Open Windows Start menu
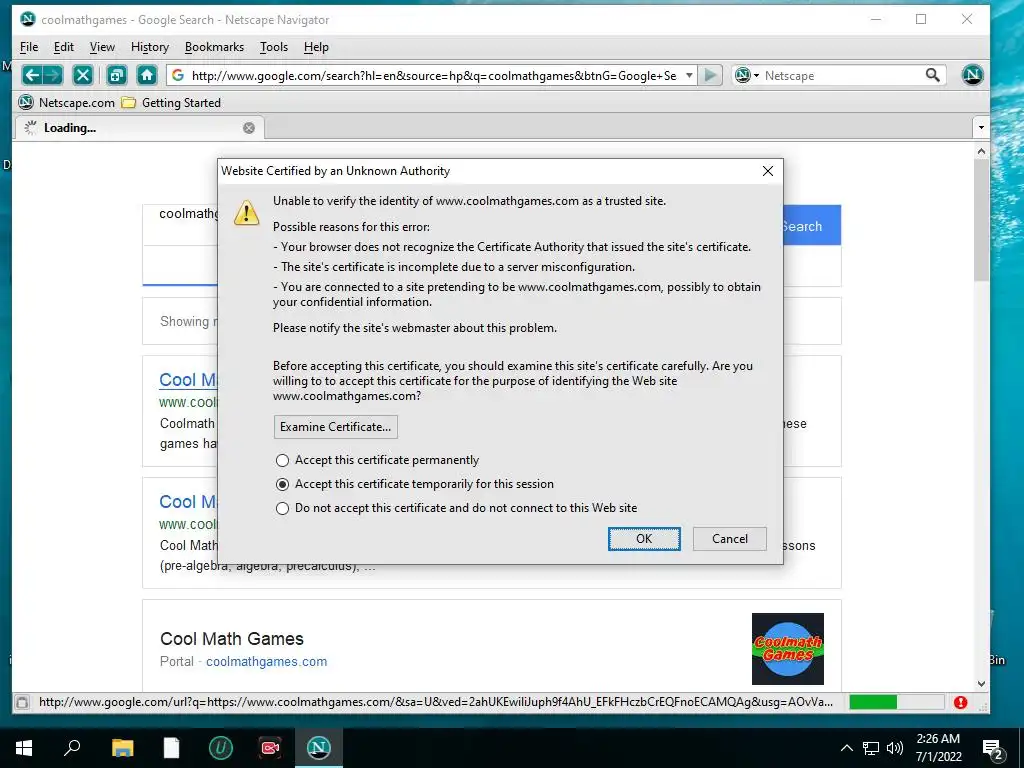 pos(24,748)
